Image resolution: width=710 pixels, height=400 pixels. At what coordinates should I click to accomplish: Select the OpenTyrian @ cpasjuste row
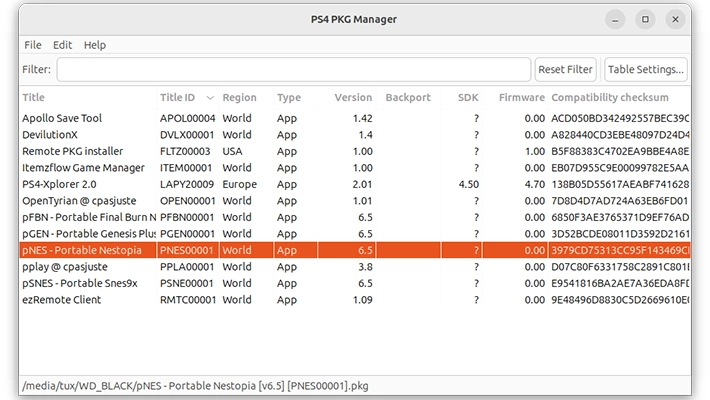(355, 201)
